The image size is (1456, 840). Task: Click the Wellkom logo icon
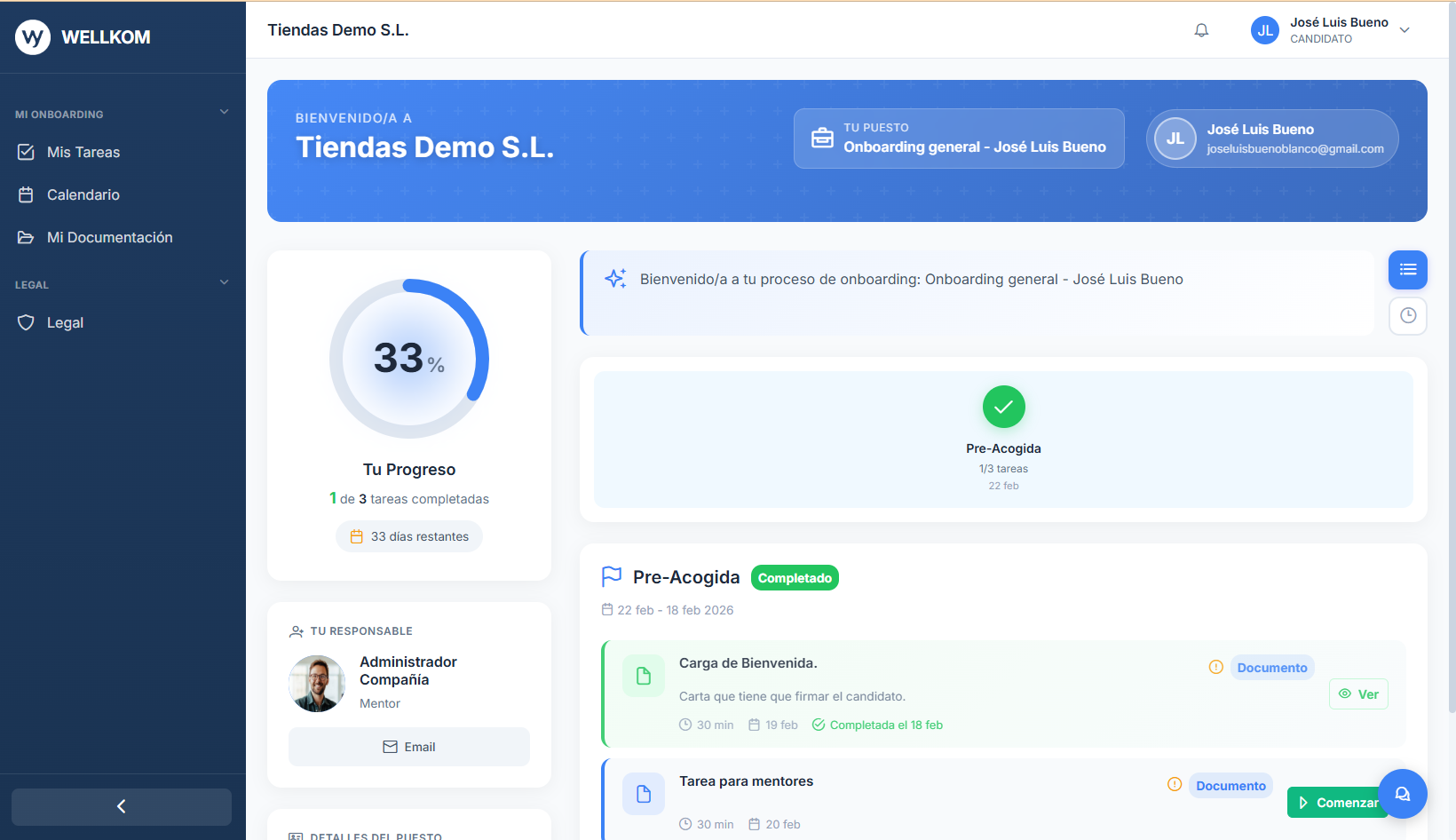pos(33,37)
